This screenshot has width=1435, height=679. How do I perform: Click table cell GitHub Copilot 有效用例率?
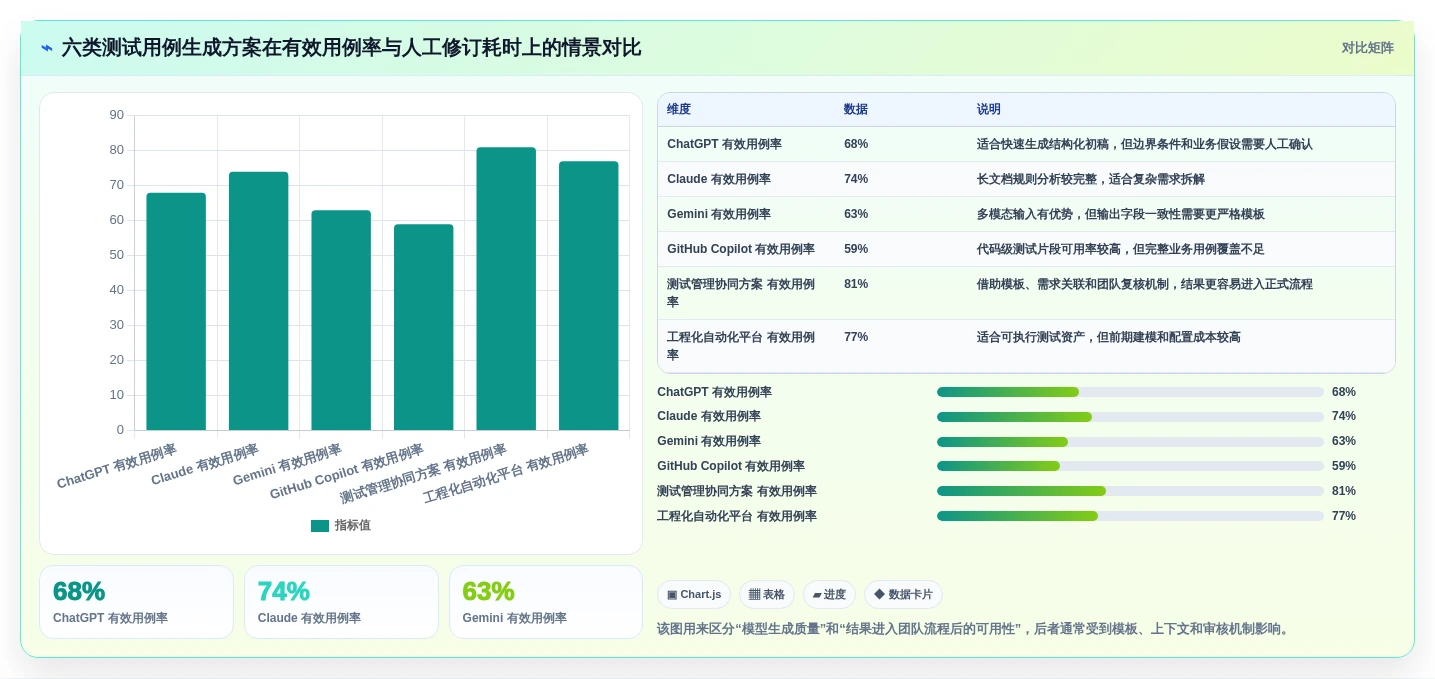pyautogui.click(x=741, y=249)
